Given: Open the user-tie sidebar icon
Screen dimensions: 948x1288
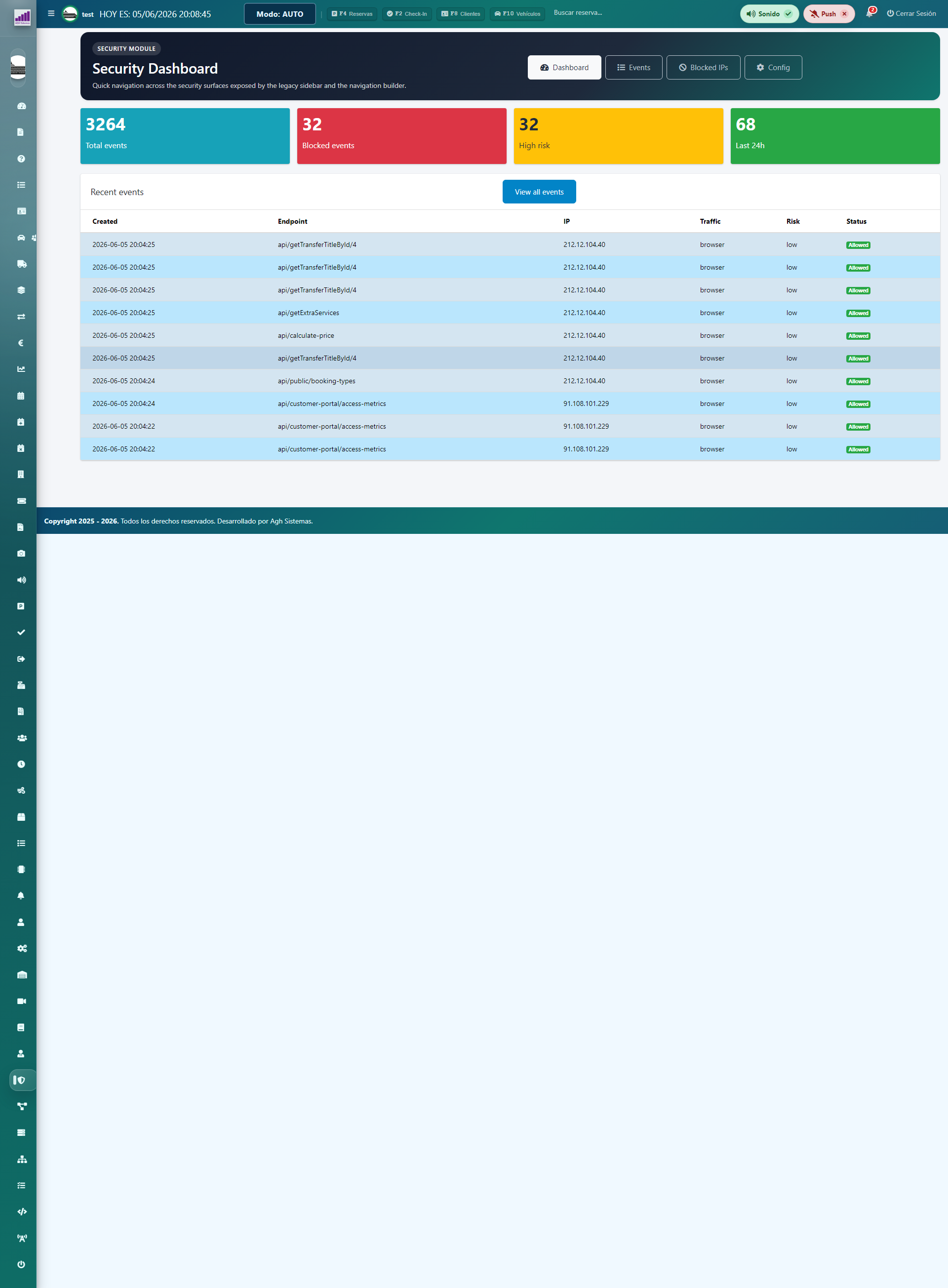Looking at the screenshot, I should tap(21, 1053).
